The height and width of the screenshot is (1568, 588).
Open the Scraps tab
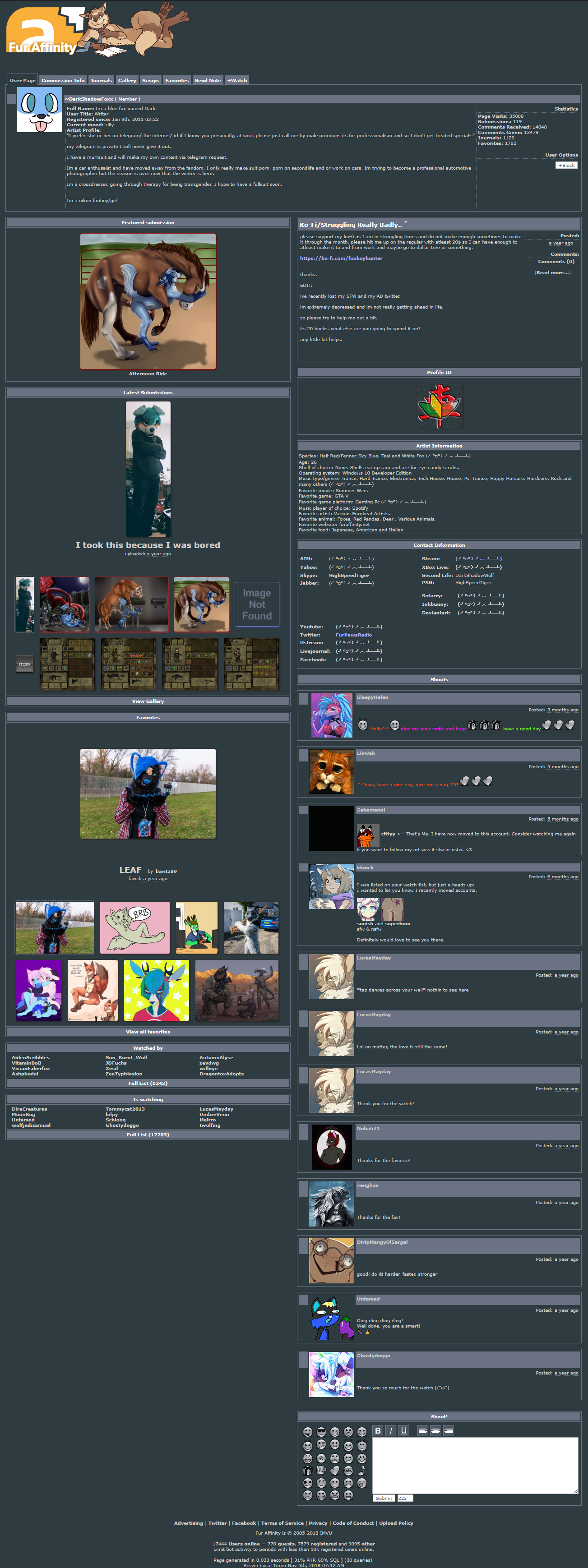pyautogui.click(x=150, y=80)
